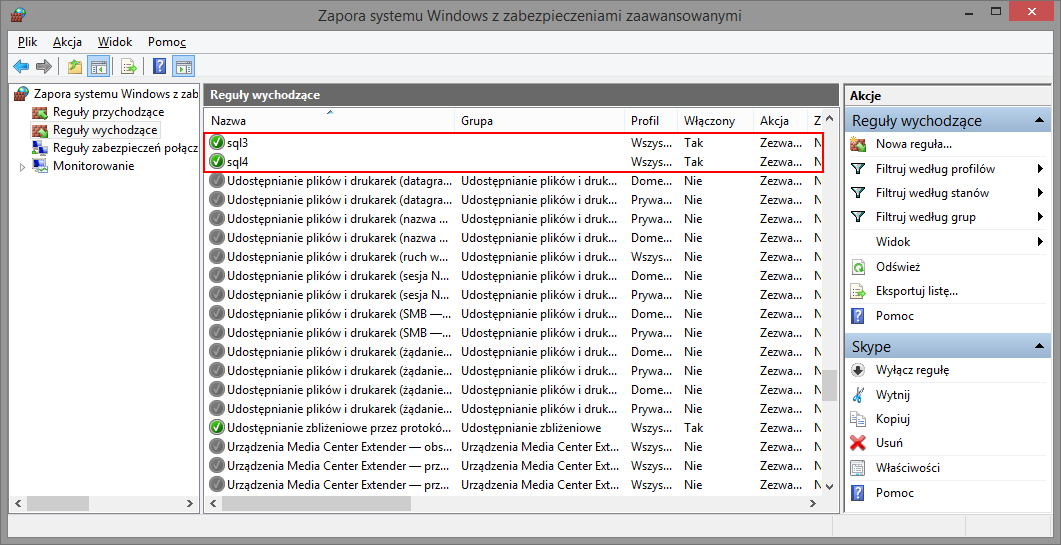Click the rules list vertical scrollbar thumb
Viewport: 1061px width, 545px height.
[830, 385]
